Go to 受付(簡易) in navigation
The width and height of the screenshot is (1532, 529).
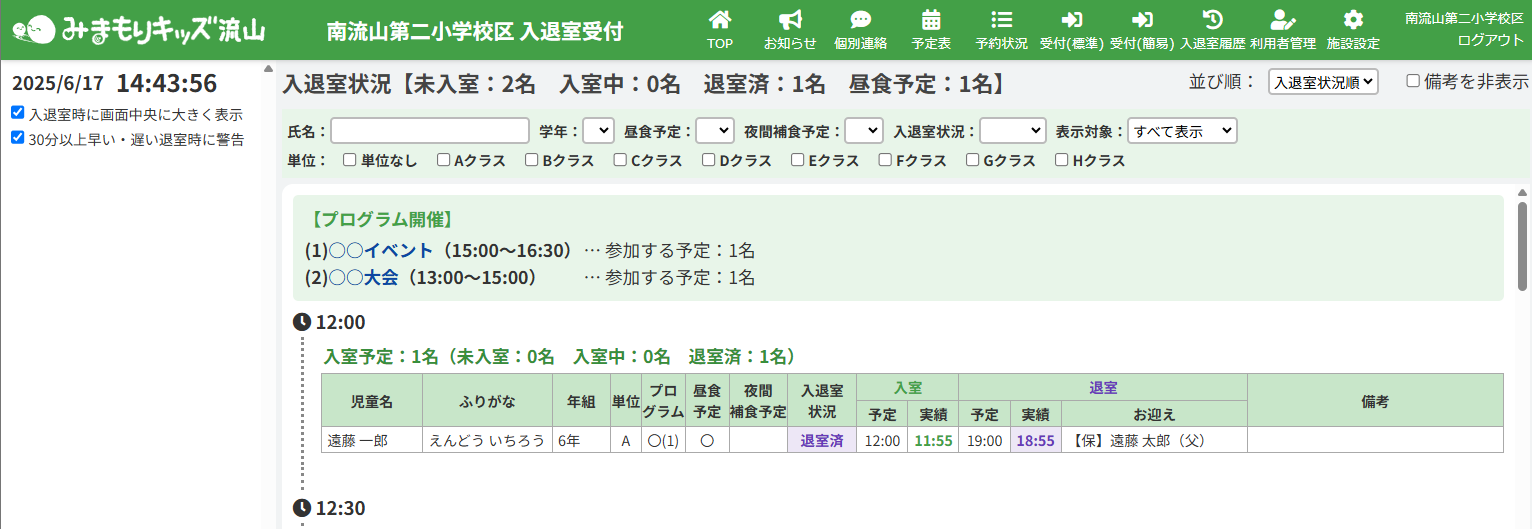click(x=1142, y=28)
